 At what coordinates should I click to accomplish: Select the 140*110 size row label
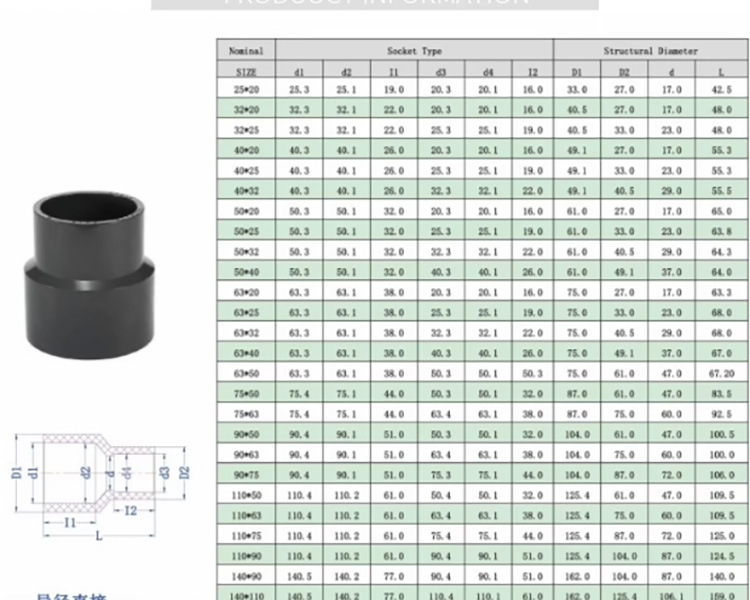pyautogui.click(x=246, y=595)
